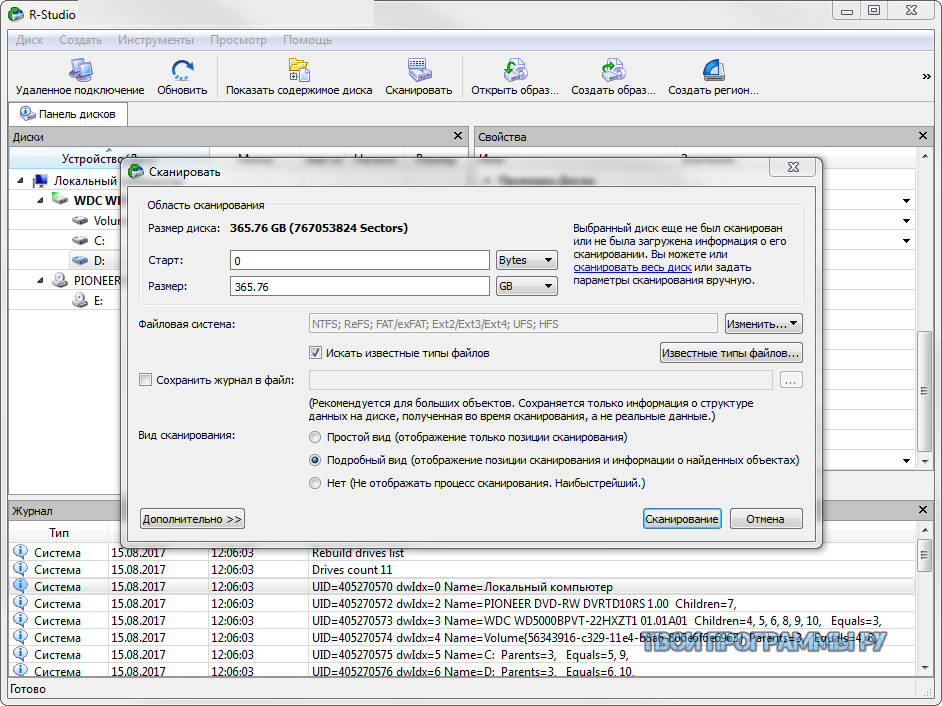942x706 pixels.
Task: Open the Диск menu
Action: [29, 40]
